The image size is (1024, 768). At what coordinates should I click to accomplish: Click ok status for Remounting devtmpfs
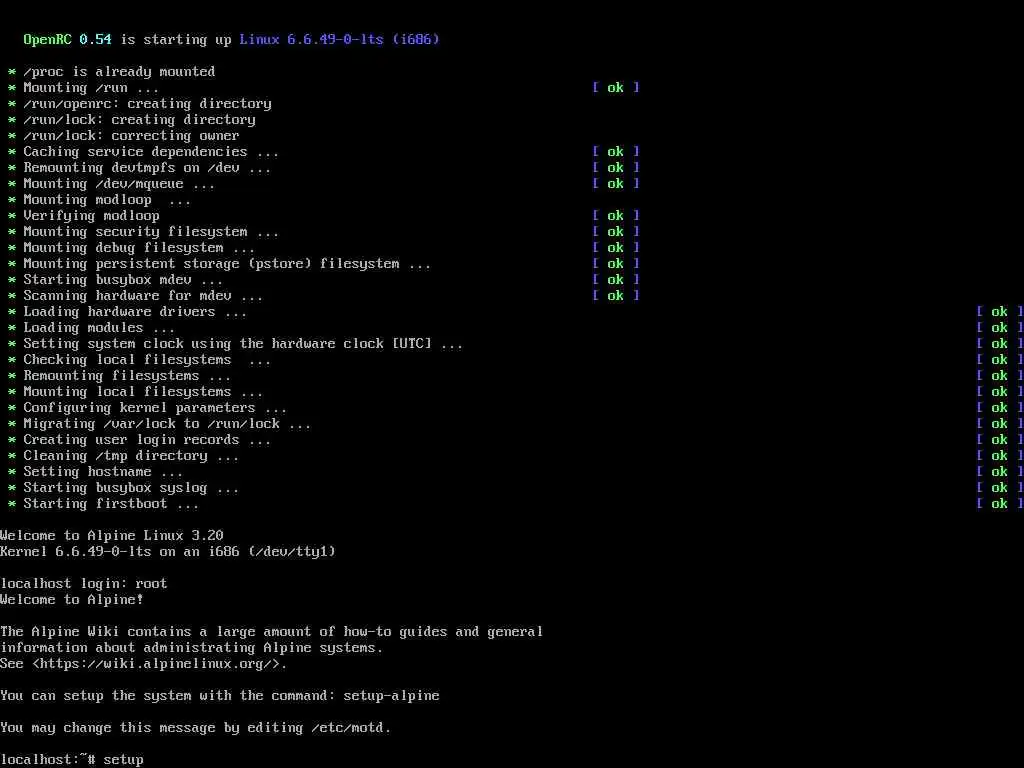(616, 168)
